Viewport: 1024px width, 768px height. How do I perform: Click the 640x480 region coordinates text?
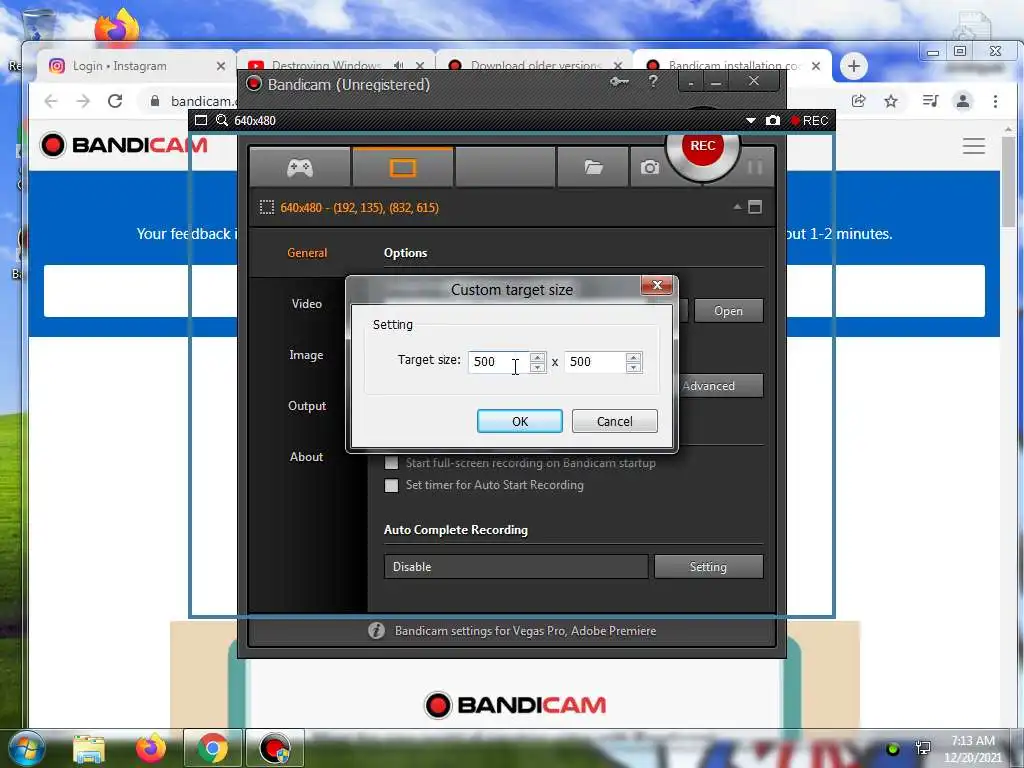pyautogui.click(x=359, y=208)
